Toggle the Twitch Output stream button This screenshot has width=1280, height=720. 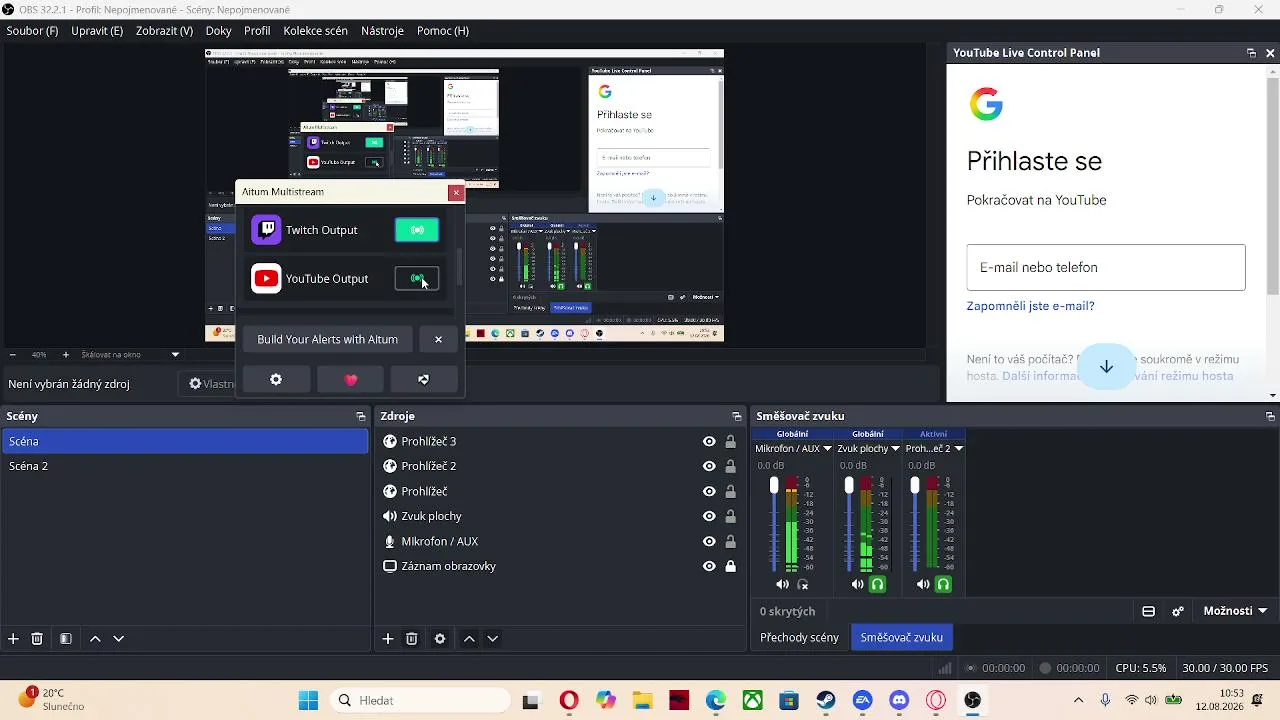(x=417, y=230)
